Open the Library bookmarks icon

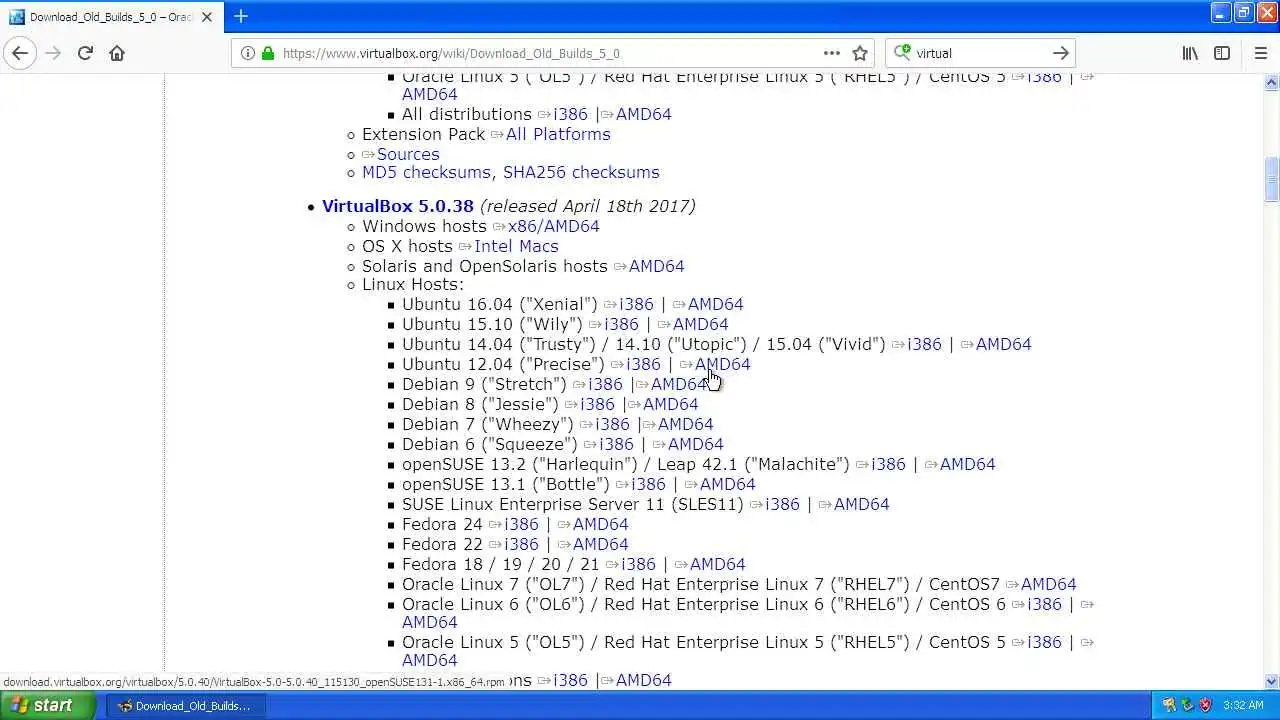(1190, 53)
